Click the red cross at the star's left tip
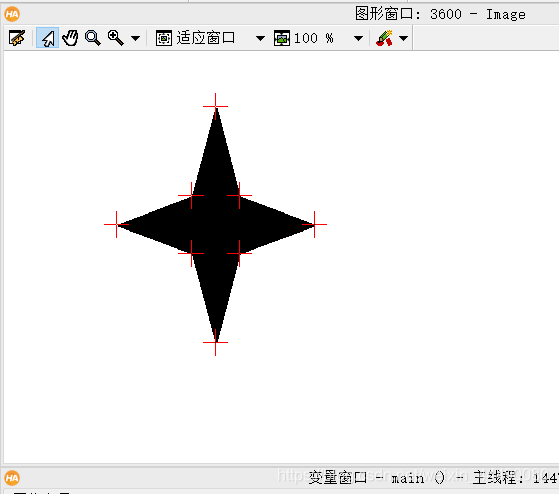This screenshot has width=559, height=494. click(117, 225)
